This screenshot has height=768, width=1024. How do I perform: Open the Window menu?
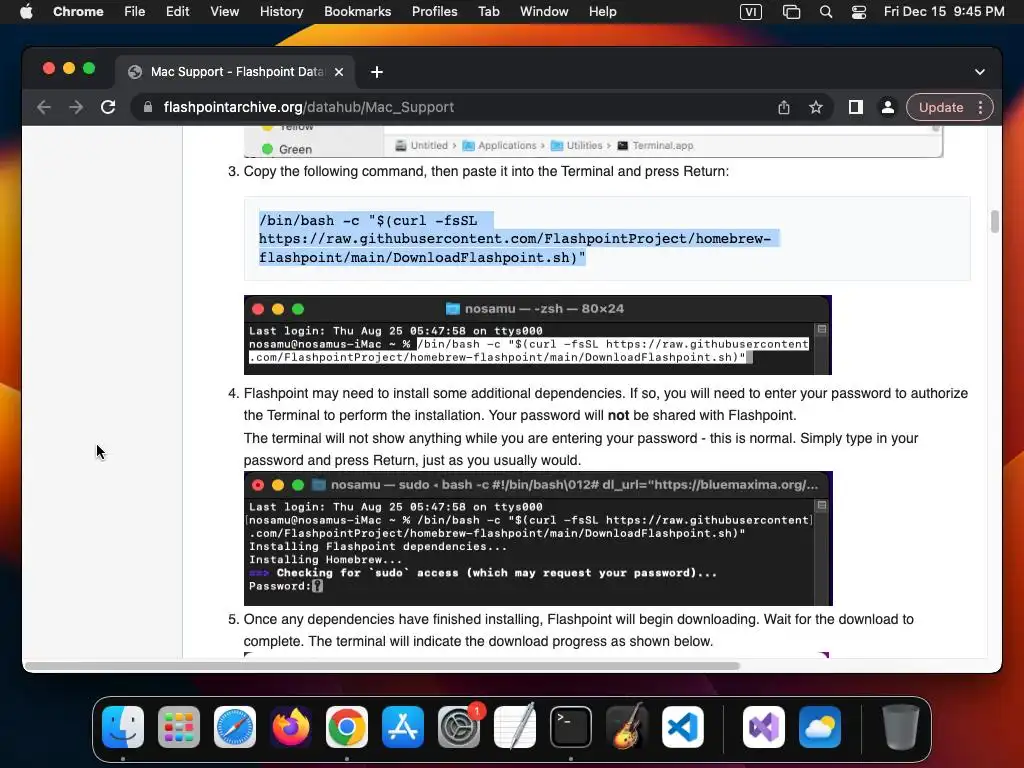pyautogui.click(x=544, y=12)
